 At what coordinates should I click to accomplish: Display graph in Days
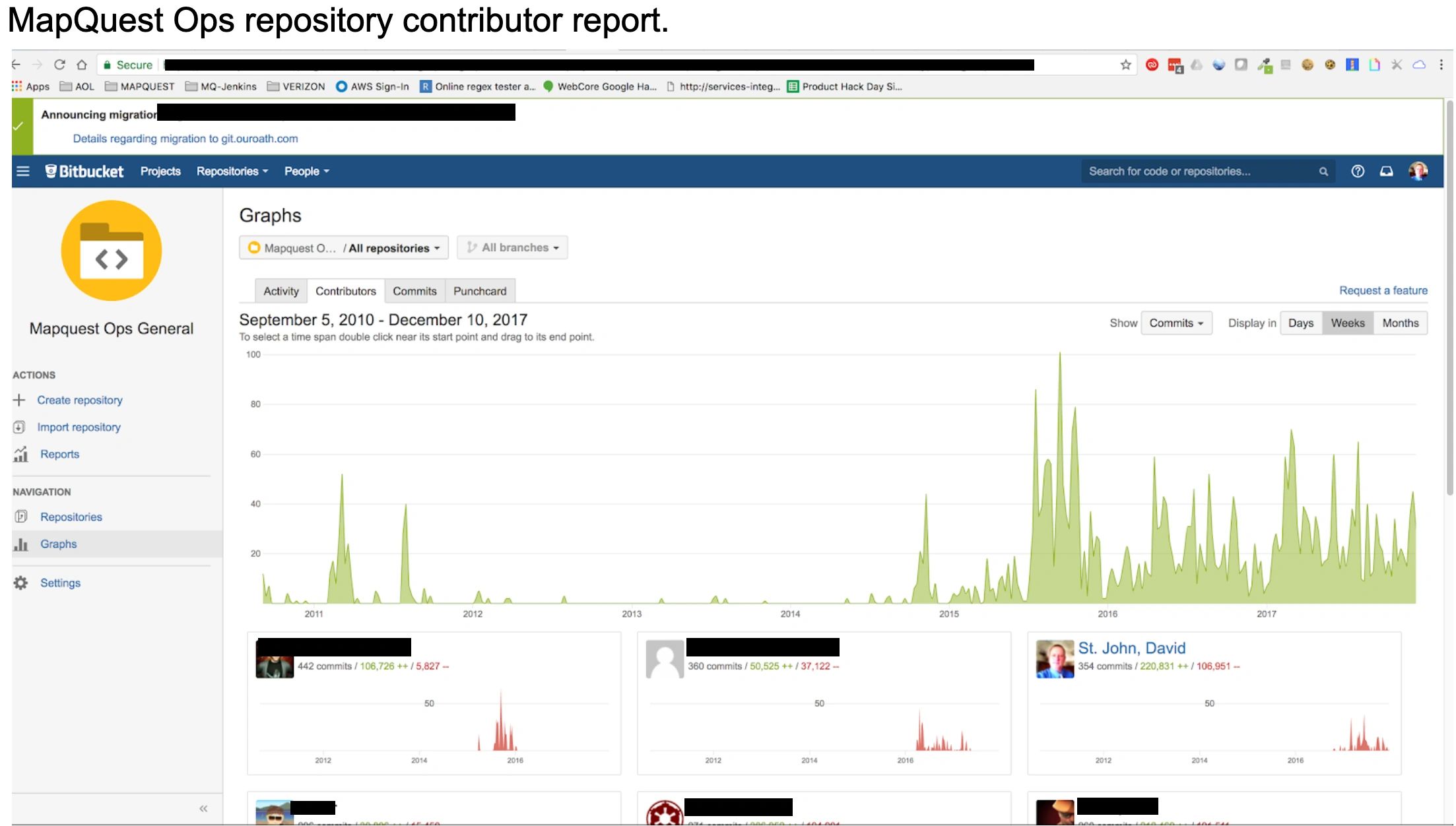[x=1301, y=323]
